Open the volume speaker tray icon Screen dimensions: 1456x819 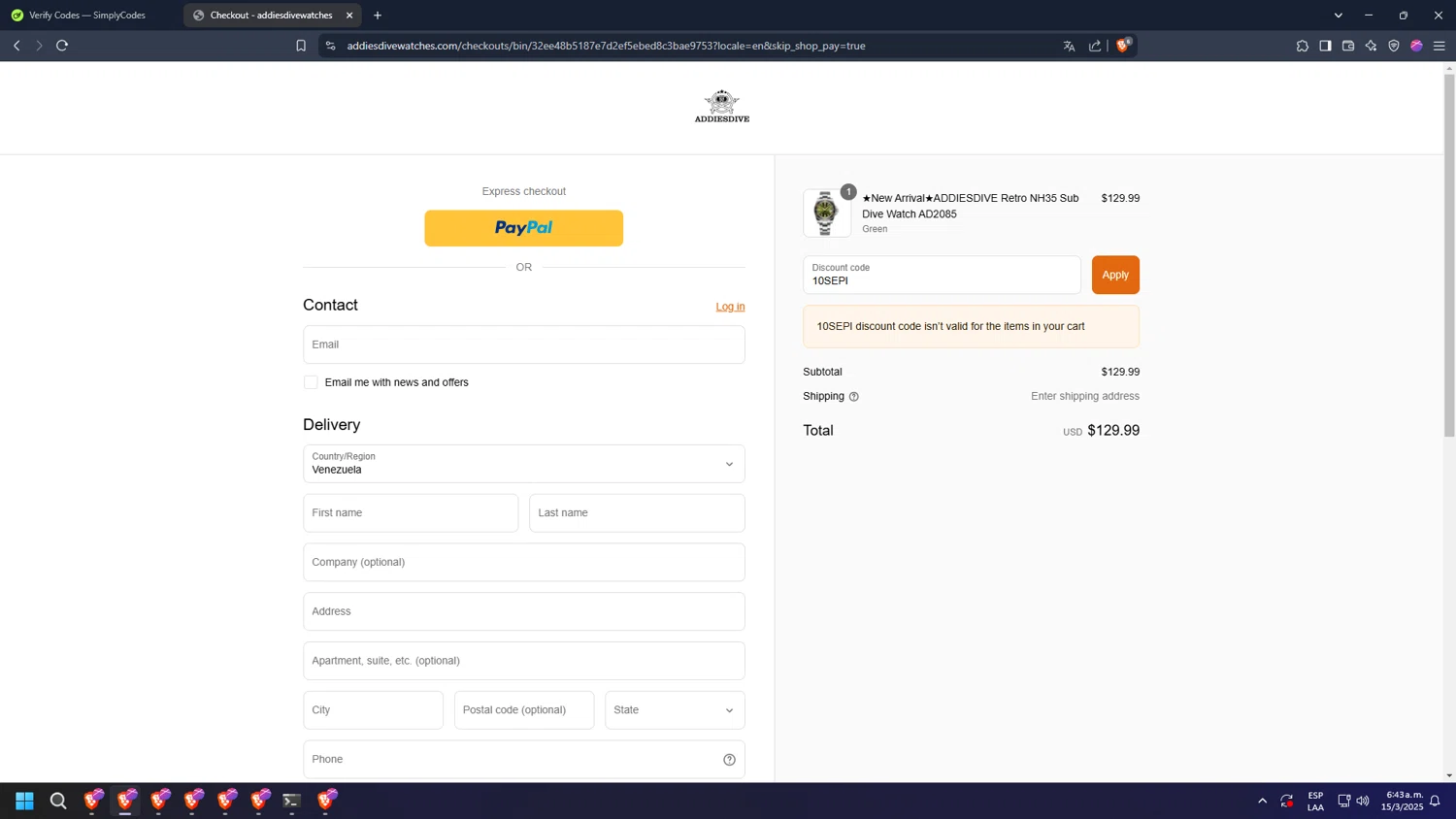coord(1363,802)
